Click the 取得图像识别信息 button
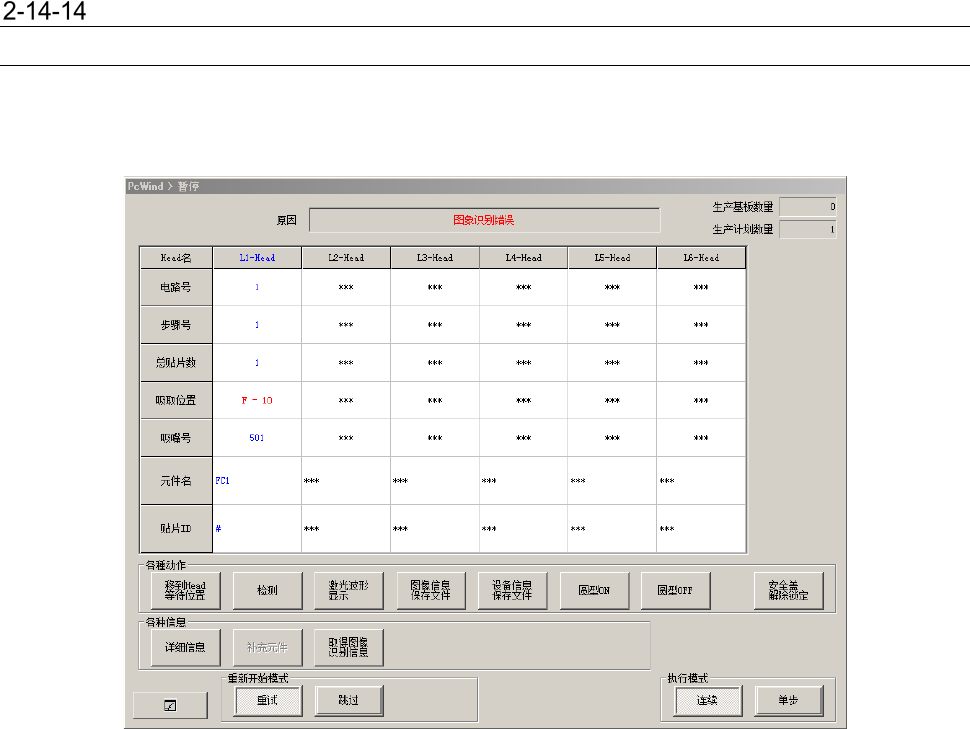The height and width of the screenshot is (729, 970). click(349, 647)
